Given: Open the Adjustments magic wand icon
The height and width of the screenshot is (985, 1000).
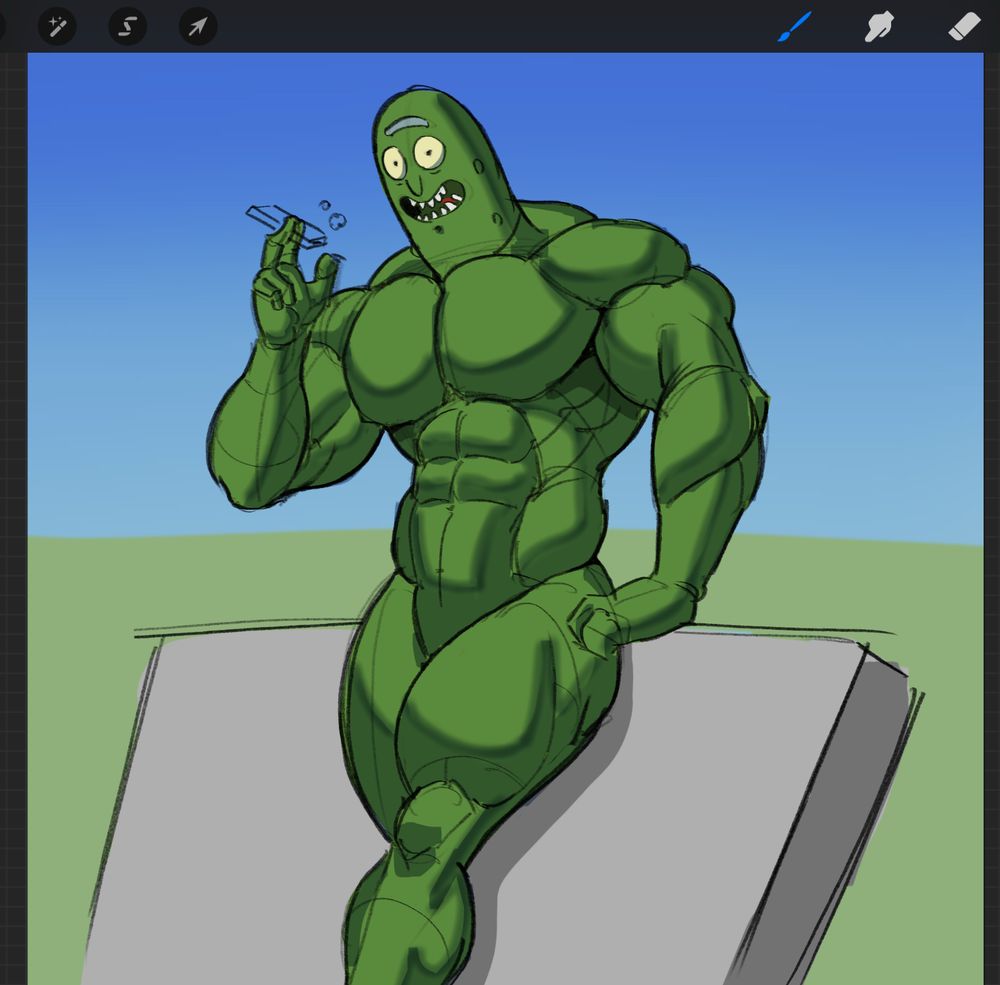Looking at the screenshot, I should [x=57, y=27].
